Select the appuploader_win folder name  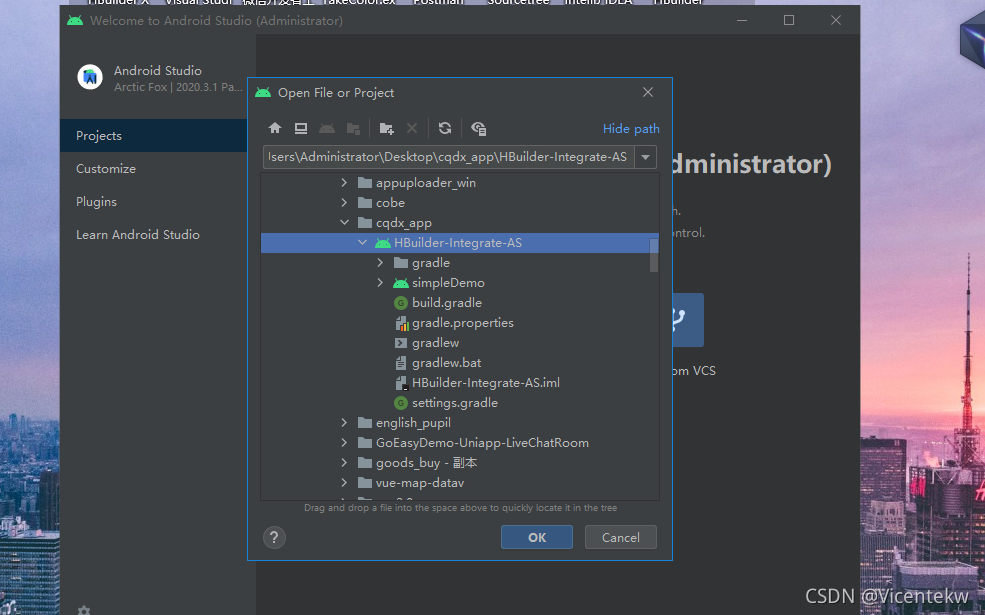(x=426, y=183)
